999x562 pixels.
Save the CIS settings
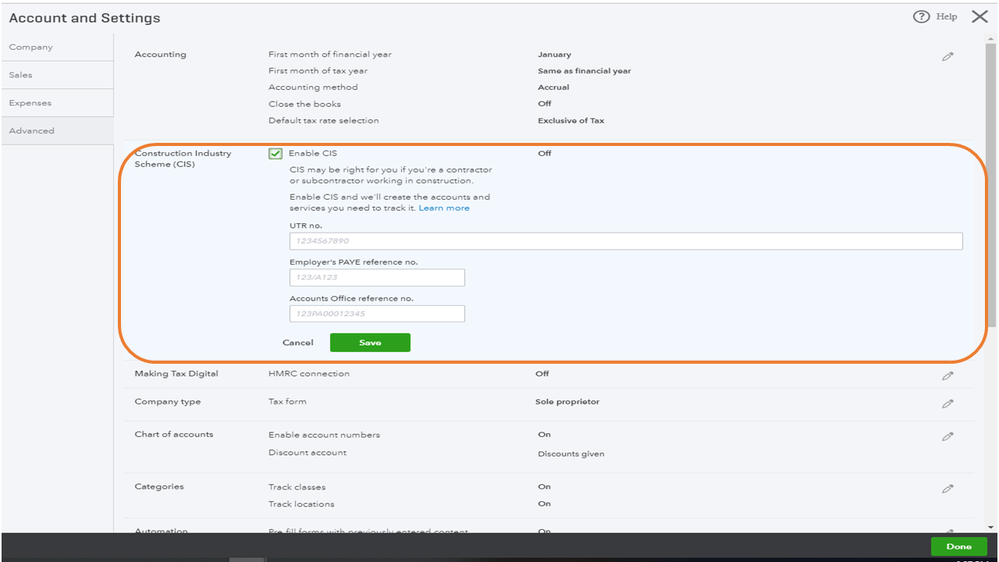point(370,343)
